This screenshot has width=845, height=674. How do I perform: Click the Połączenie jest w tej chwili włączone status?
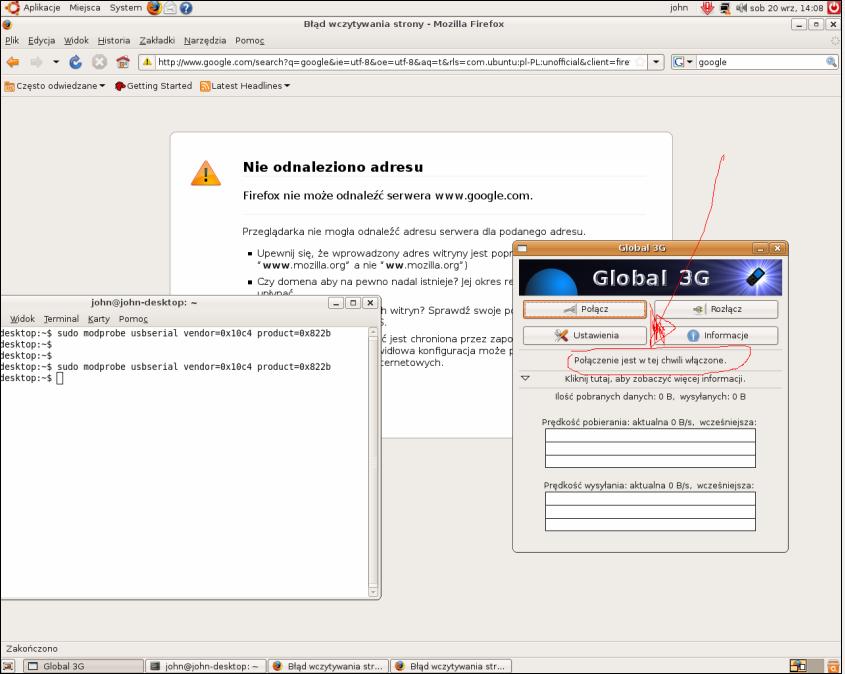[650, 360]
